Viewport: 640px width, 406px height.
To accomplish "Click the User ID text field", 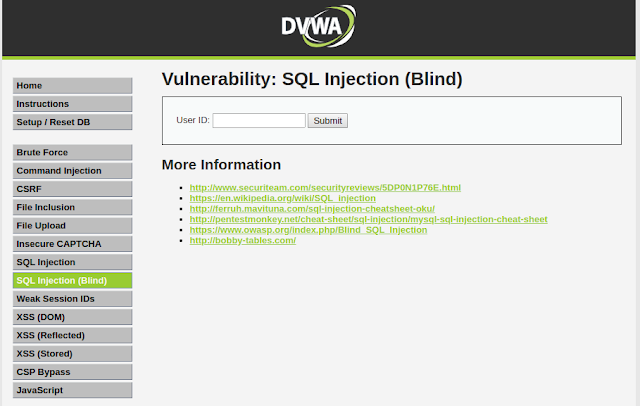I will click(x=259, y=120).
